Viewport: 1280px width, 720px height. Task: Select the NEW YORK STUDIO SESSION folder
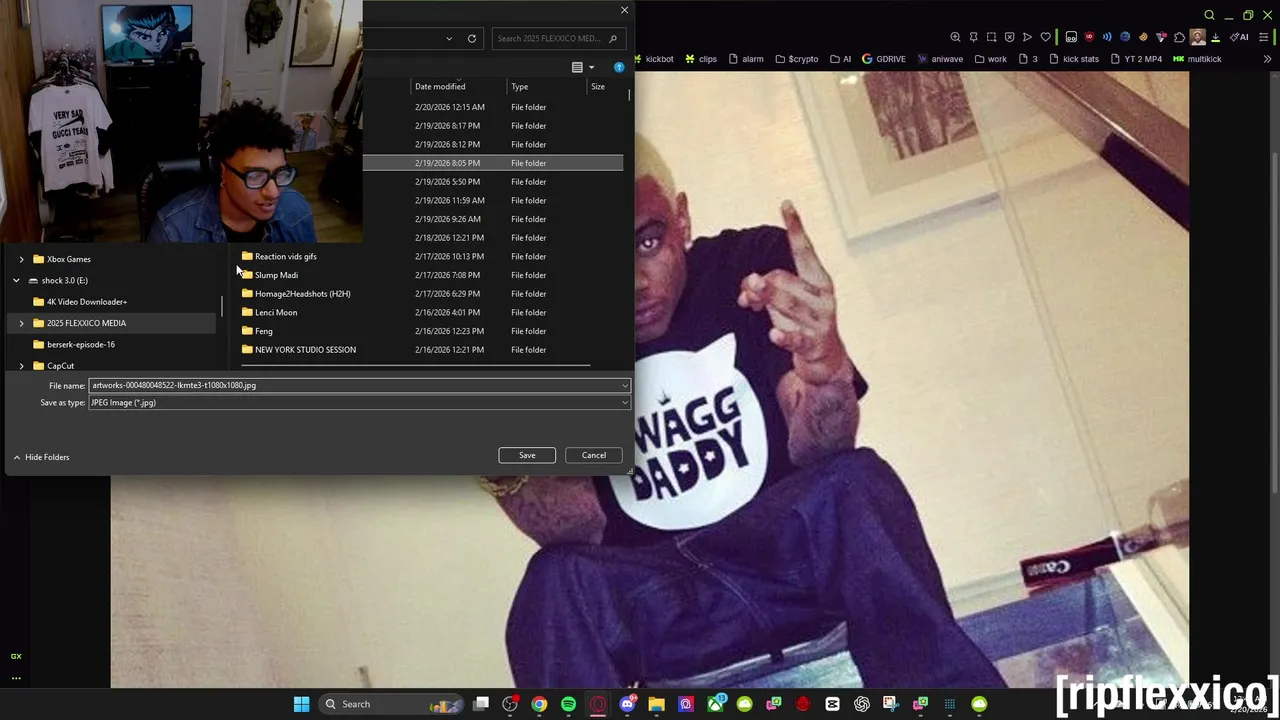298,350
